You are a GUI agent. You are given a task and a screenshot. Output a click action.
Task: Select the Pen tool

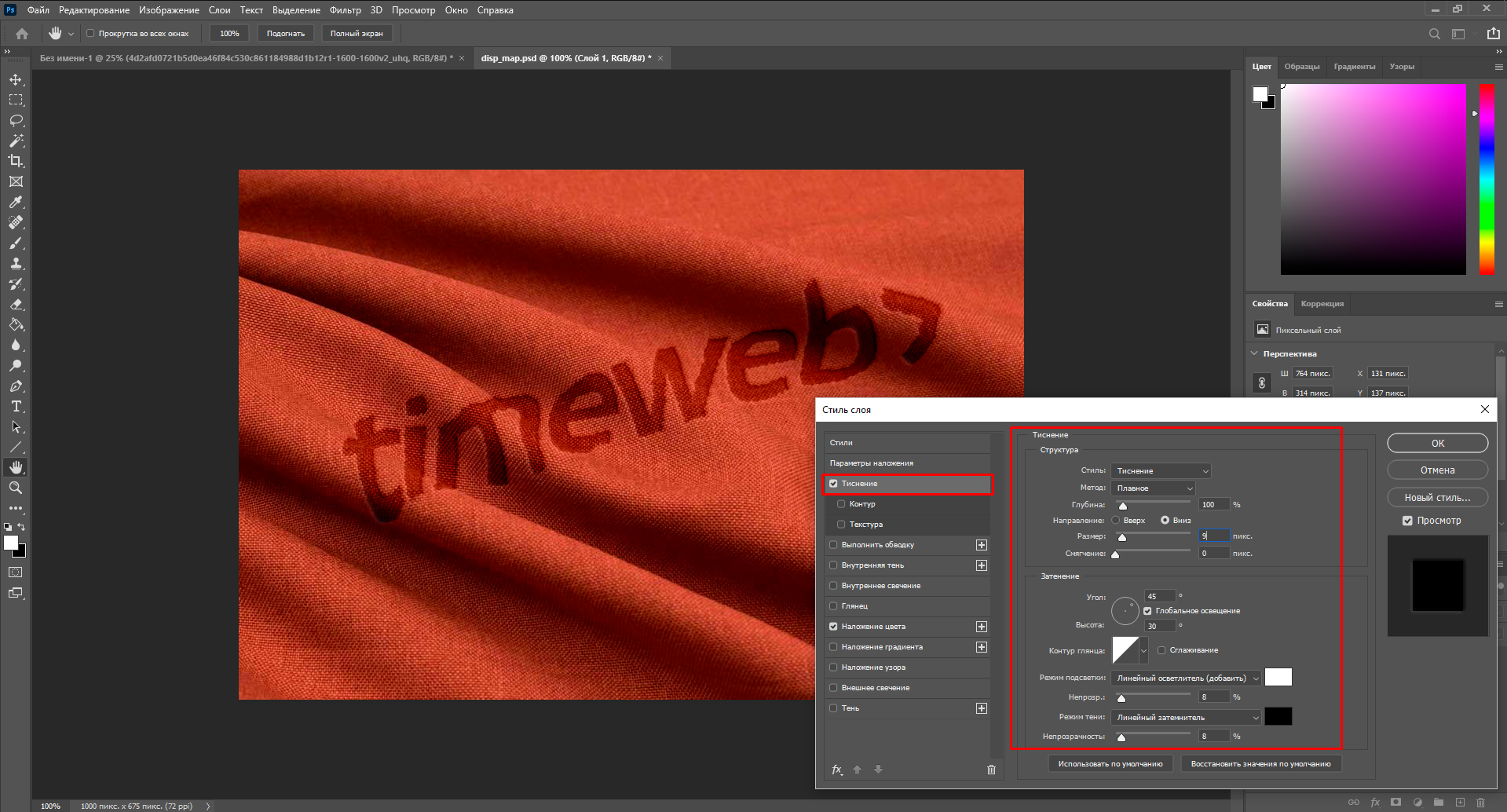pyautogui.click(x=16, y=386)
